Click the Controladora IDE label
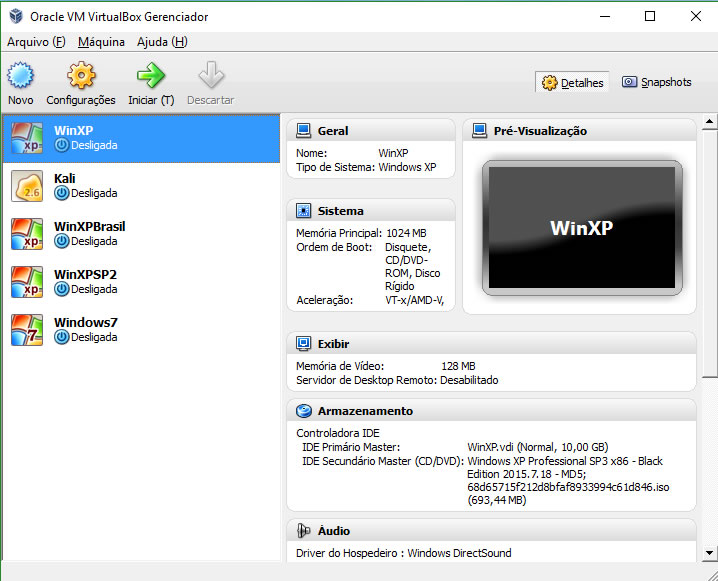The height and width of the screenshot is (581, 718). coord(338,433)
